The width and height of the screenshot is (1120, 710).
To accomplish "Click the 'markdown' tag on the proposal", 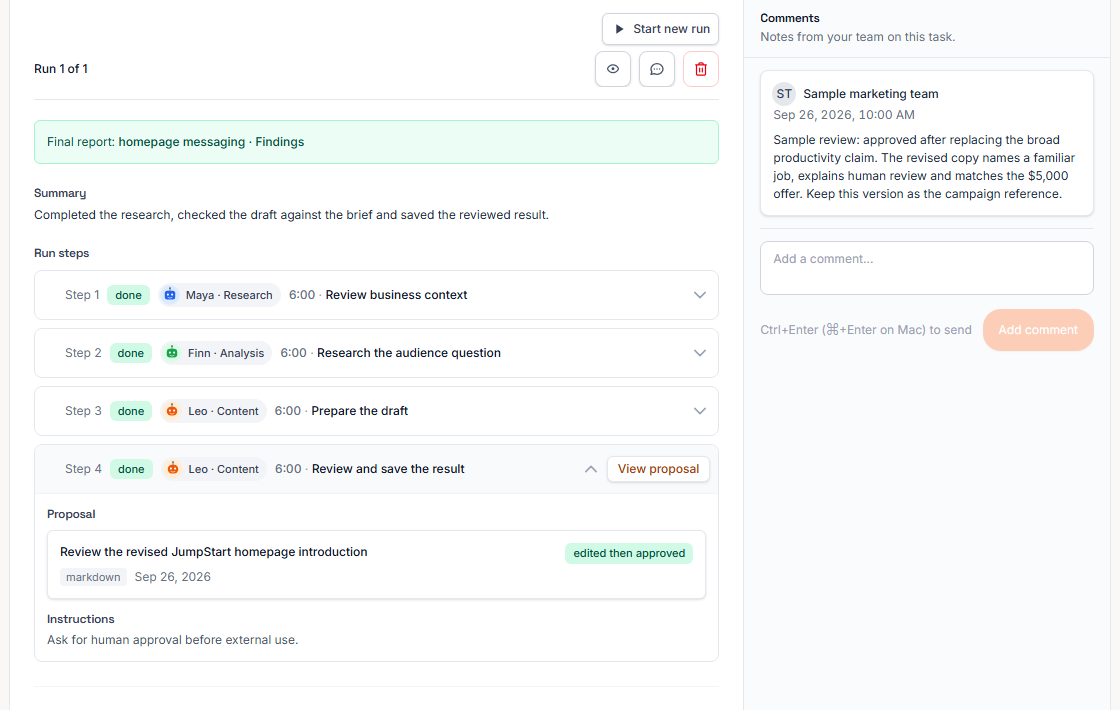I will coord(94,577).
